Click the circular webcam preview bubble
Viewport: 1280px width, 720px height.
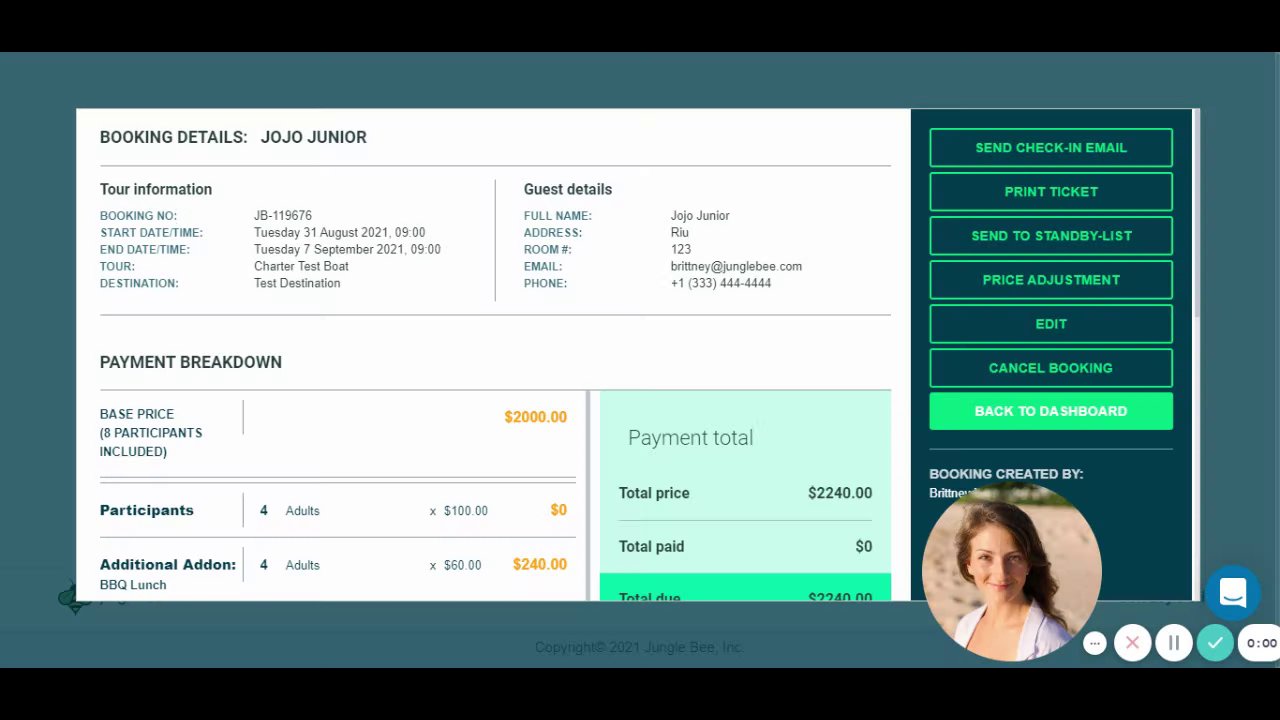pyautogui.click(x=1011, y=571)
